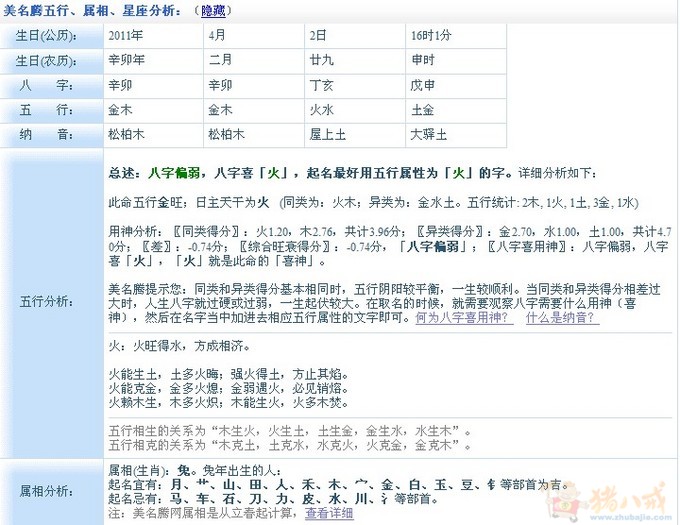Select the 2日 birthday cell
Screen dimensions: 680x525
click(x=355, y=36)
